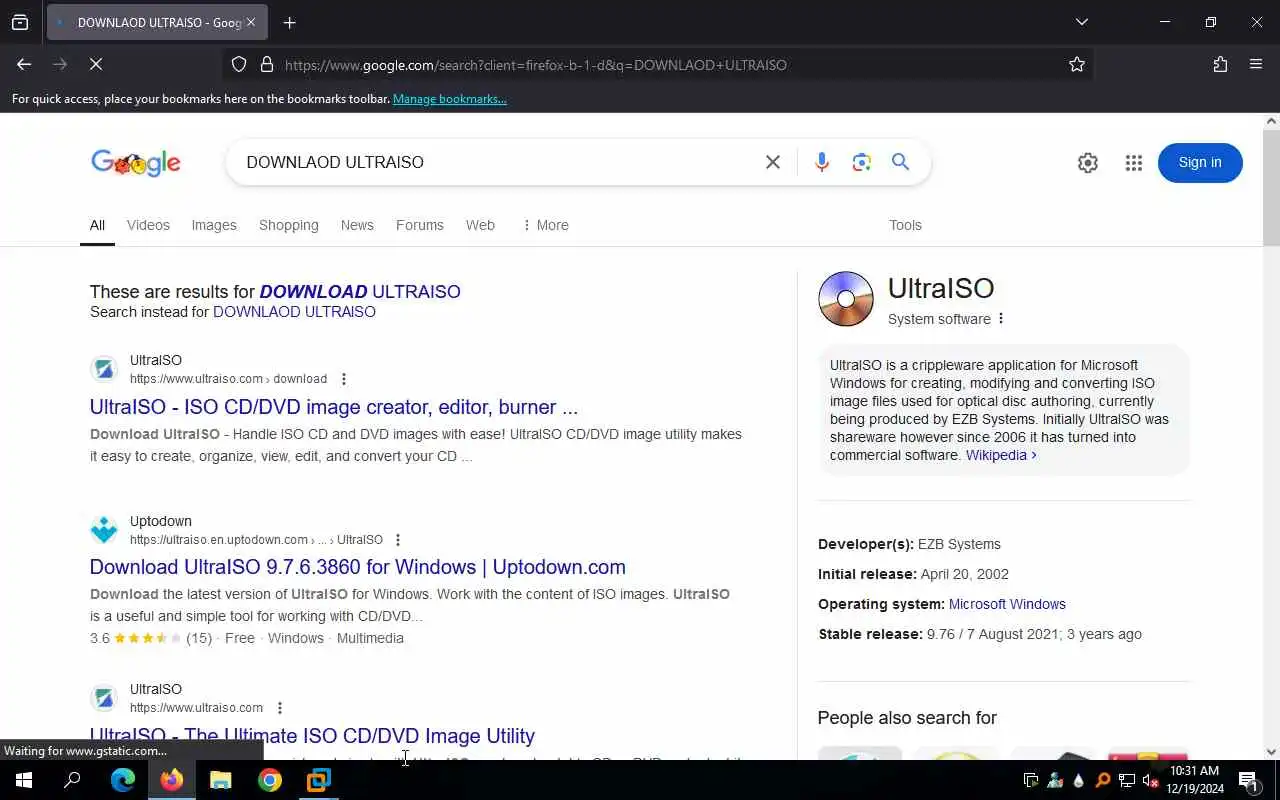Open Windows taskbar search
The image size is (1280, 800).
(72, 780)
